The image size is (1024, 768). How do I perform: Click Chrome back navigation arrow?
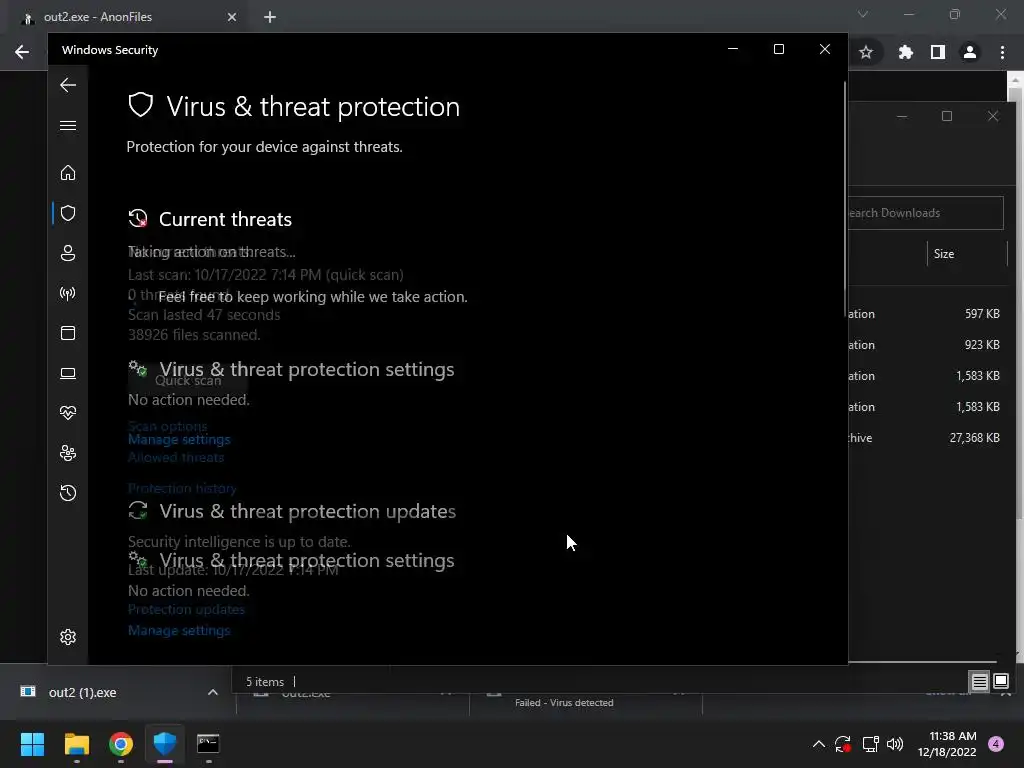(x=22, y=52)
